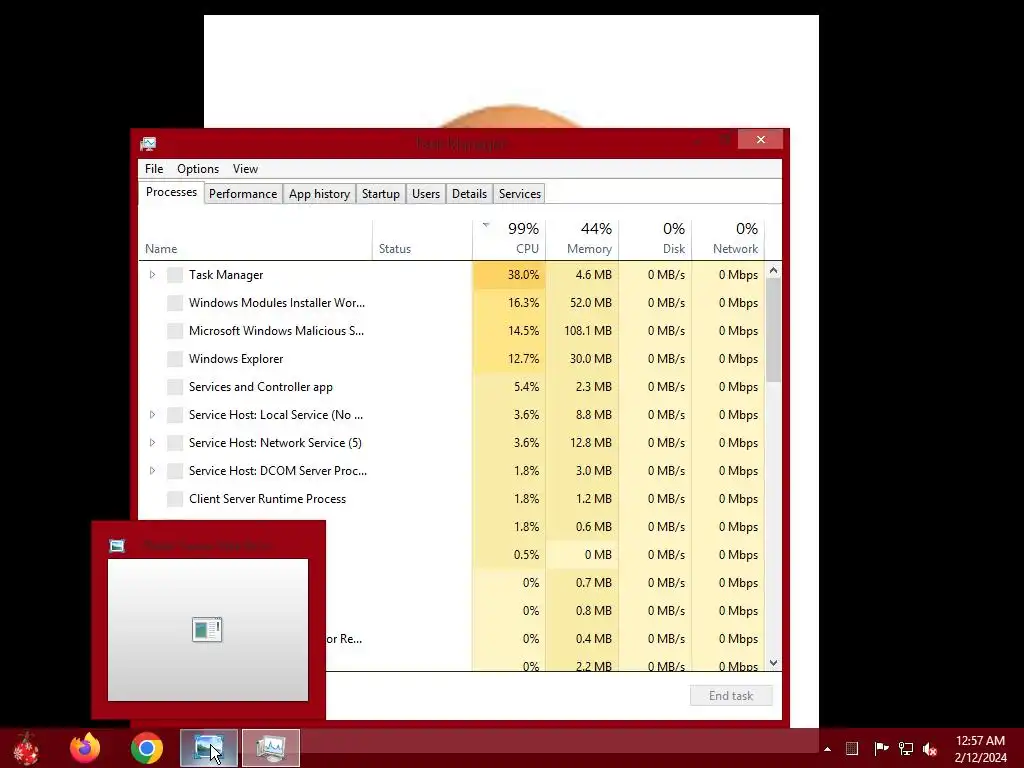Select the Windows Explorer process row
Screen dimensions: 1024x768
452,359
